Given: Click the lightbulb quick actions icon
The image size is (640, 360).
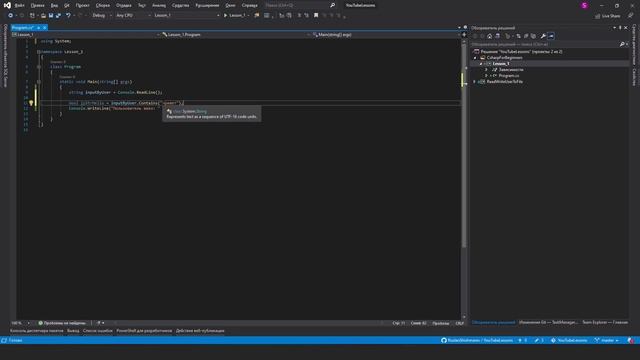Looking at the screenshot, I should [31, 103].
